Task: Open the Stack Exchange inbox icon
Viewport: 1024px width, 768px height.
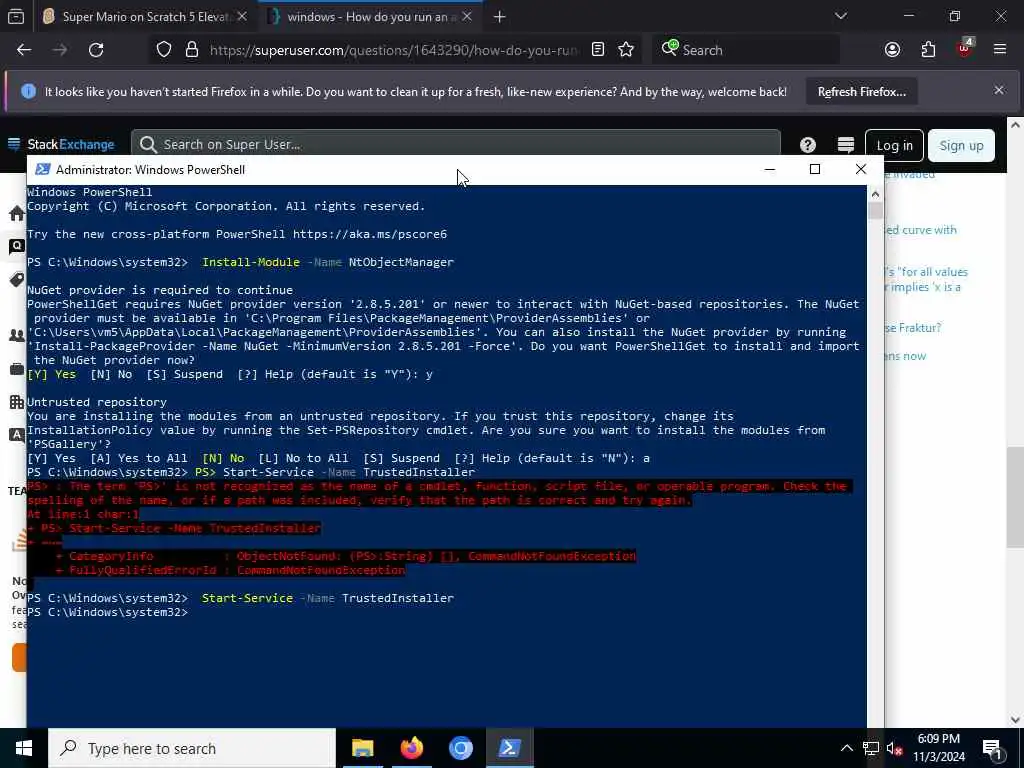Action: coord(846,145)
